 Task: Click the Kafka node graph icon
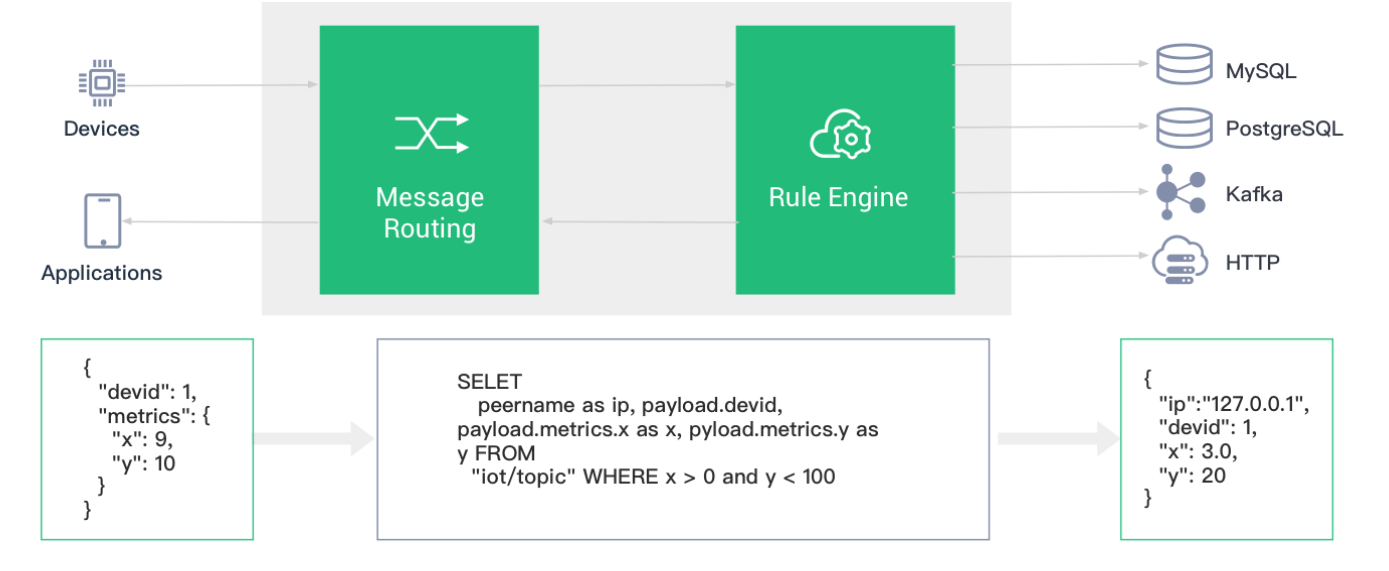coord(1182,192)
